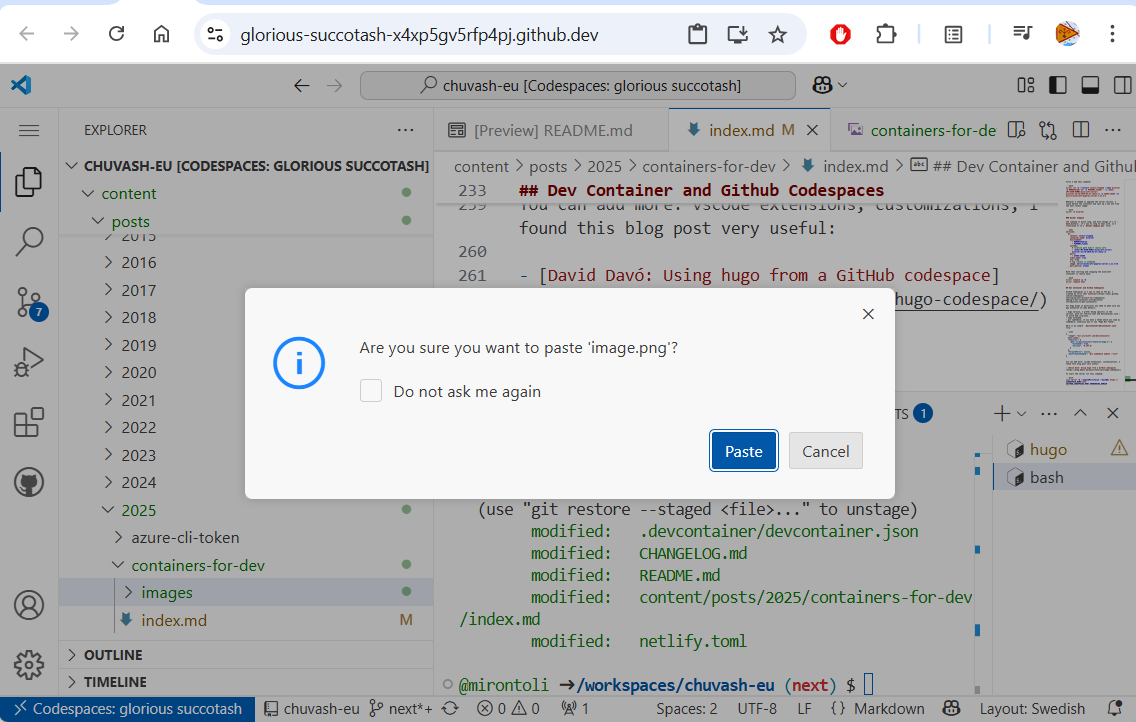The image size is (1136, 722).
Task: Split the editor to the right
Action: click(1081, 130)
